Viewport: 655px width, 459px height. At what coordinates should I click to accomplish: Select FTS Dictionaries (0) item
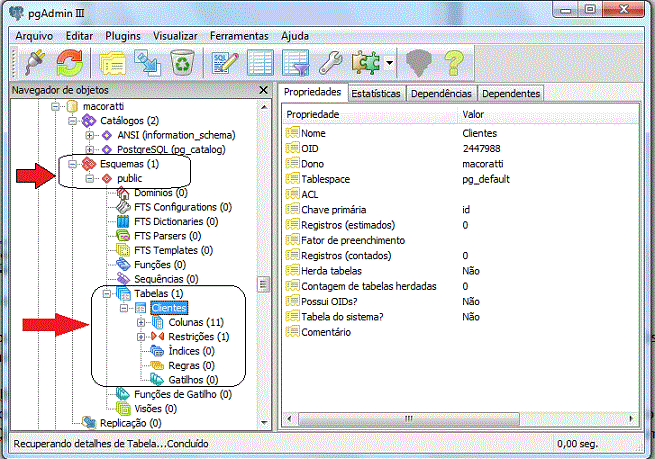coord(176,222)
